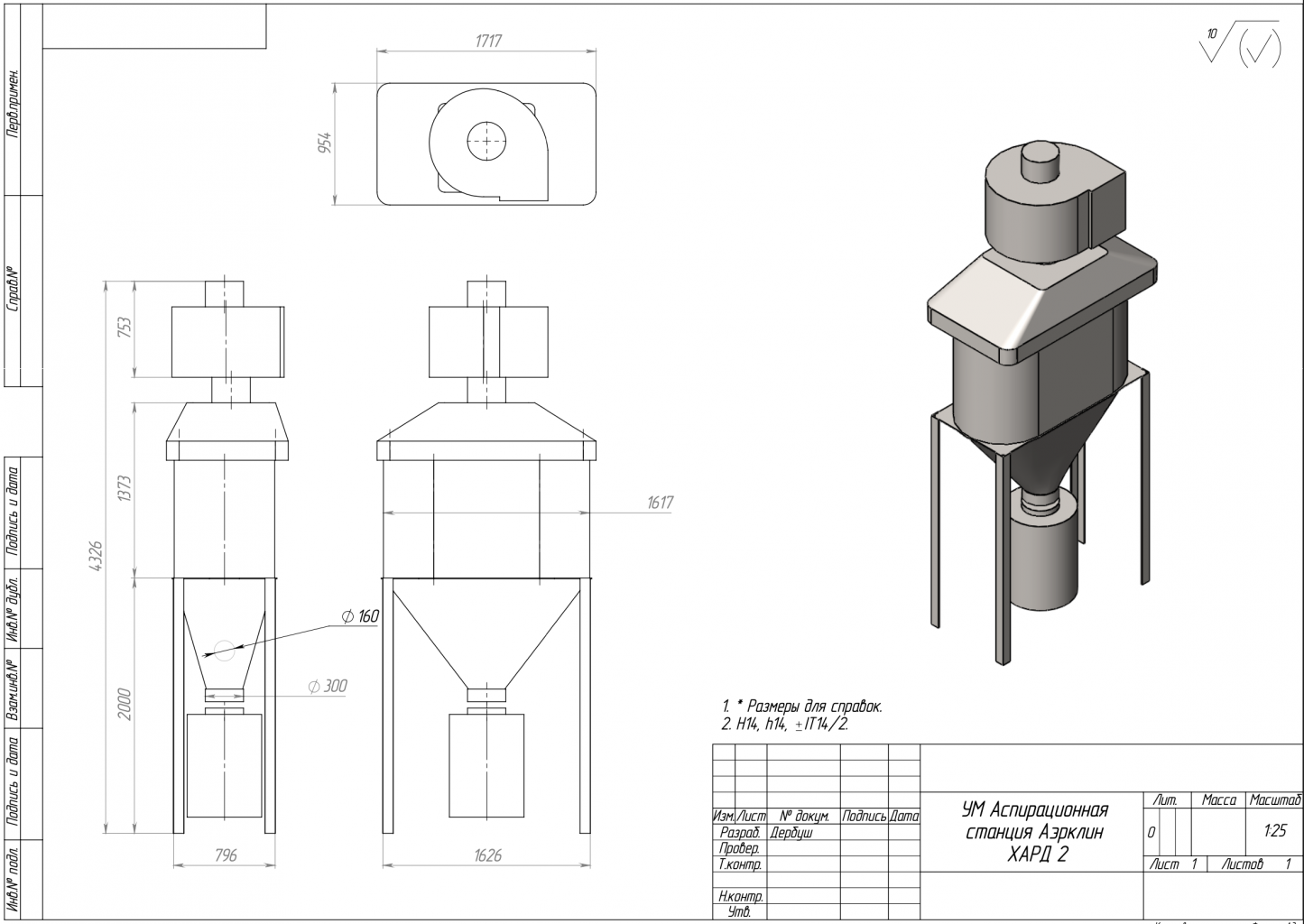Select the 2000 leg height dimension
Screen dimensions: 1304x924
125,704
